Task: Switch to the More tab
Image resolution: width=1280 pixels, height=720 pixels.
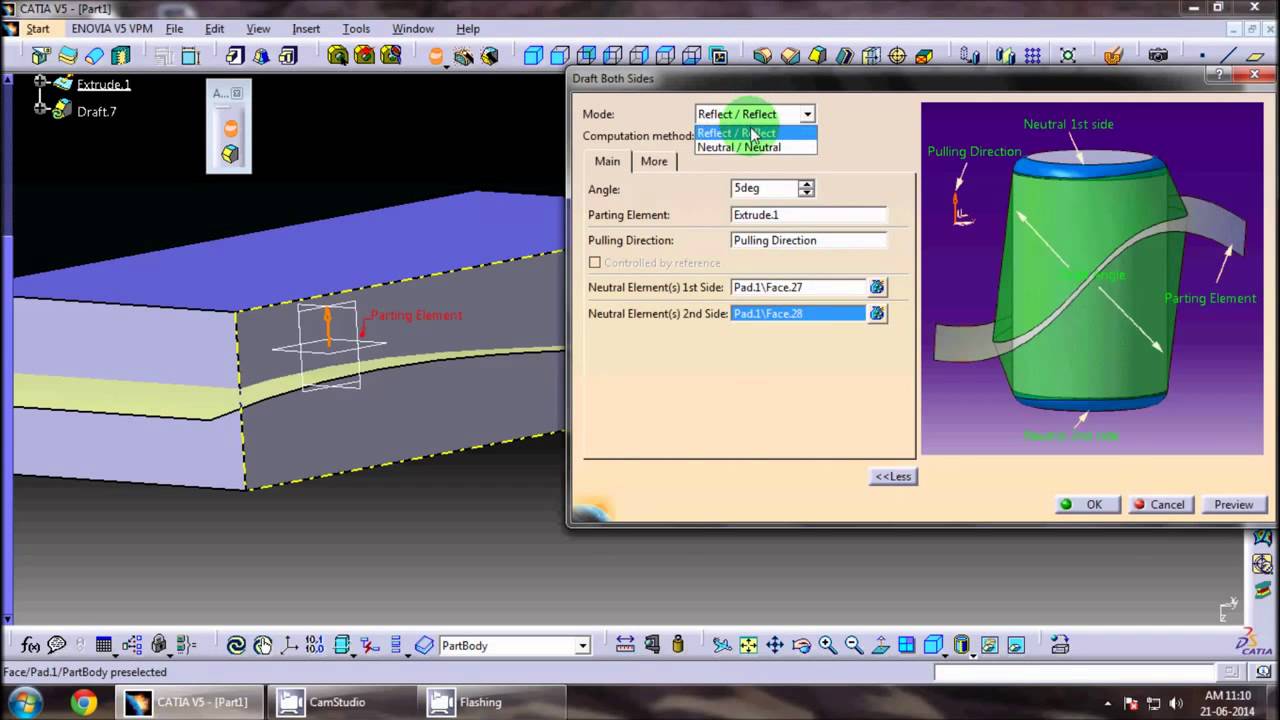Action: pos(654,161)
